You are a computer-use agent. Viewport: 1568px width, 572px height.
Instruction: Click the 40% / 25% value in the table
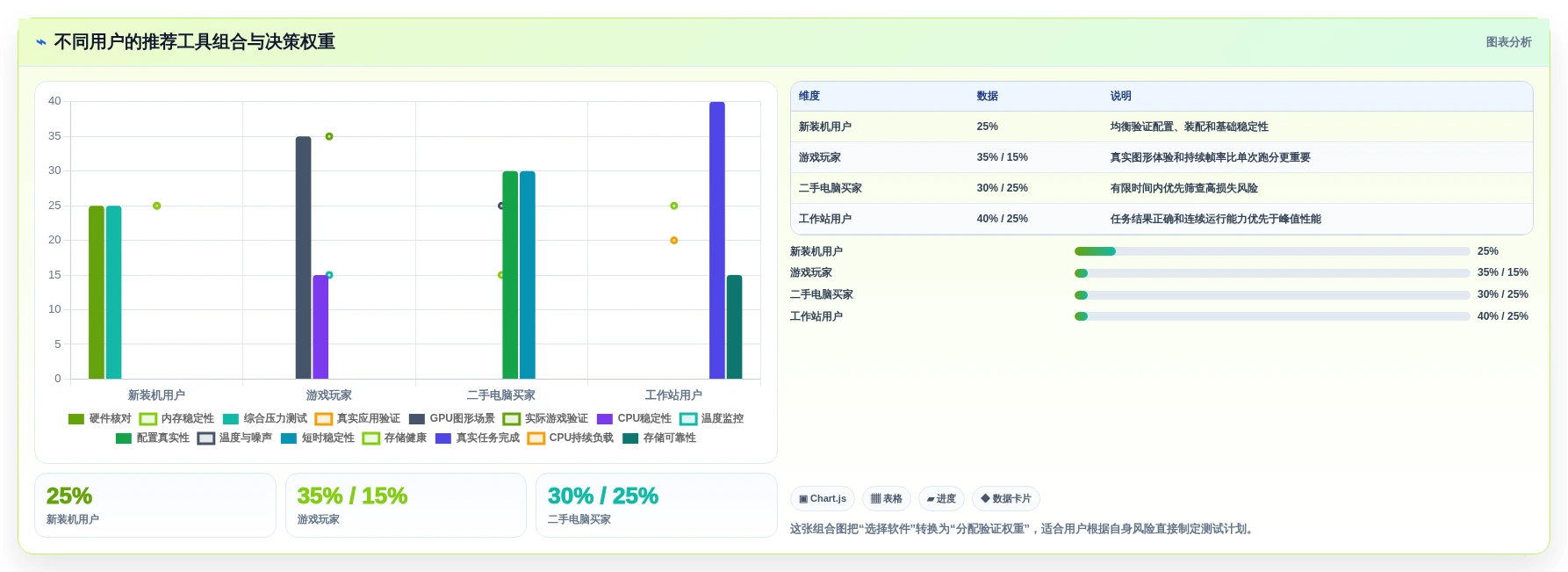[1003, 219]
